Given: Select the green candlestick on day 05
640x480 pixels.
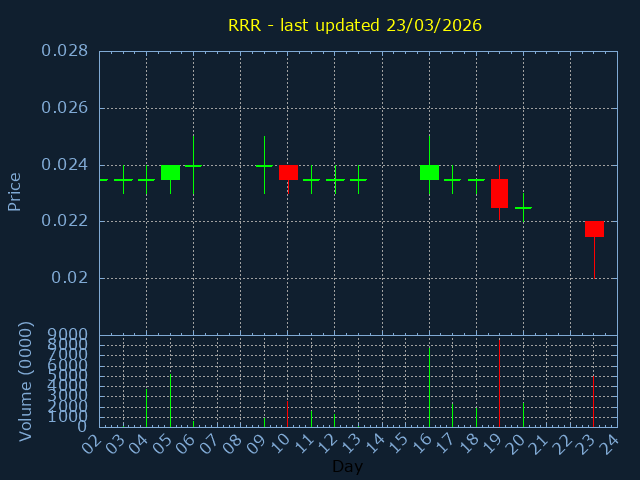Looking at the screenshot, I should [x=170, y=172].
